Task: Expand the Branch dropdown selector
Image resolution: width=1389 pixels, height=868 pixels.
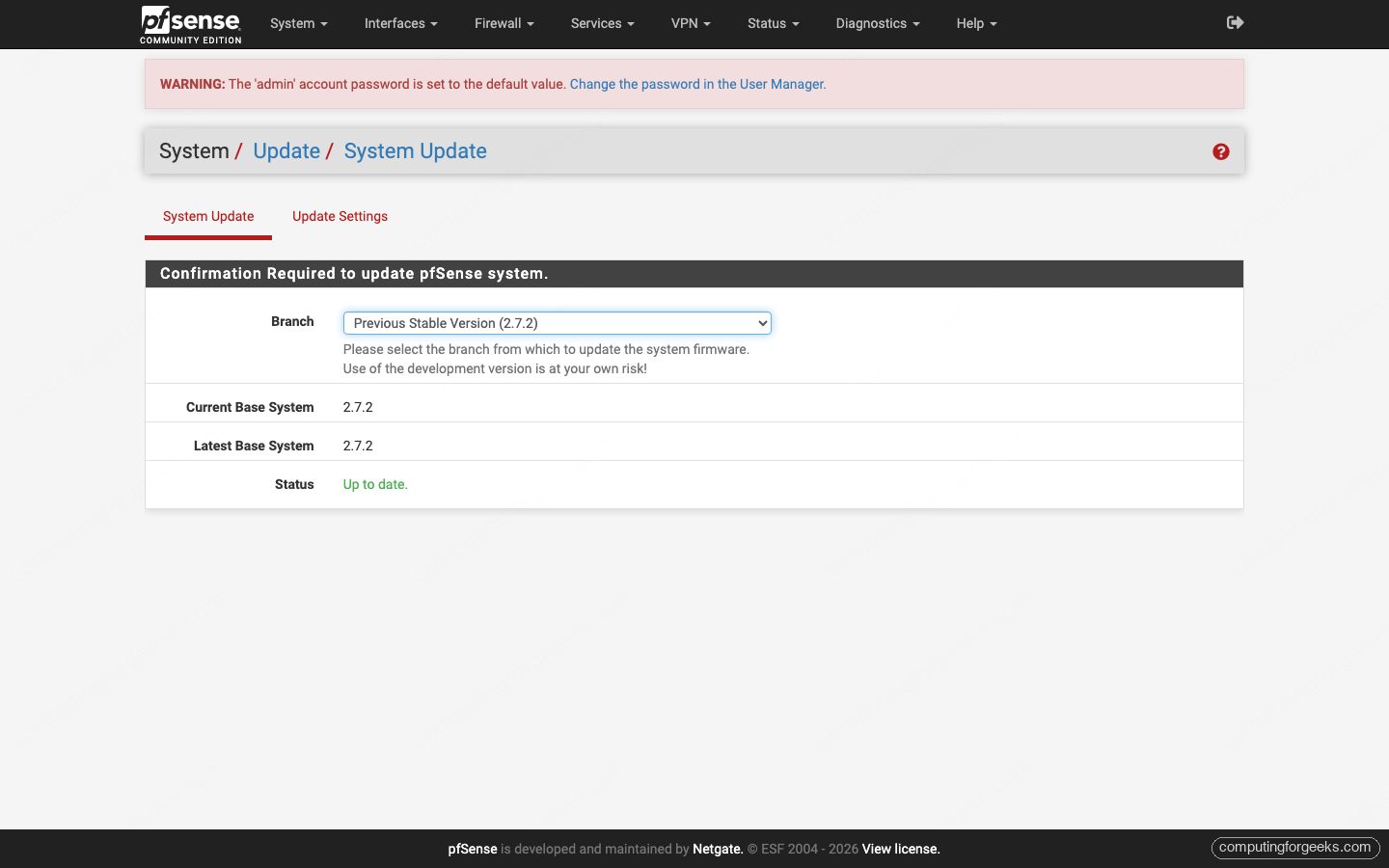Action: (558, 323)
